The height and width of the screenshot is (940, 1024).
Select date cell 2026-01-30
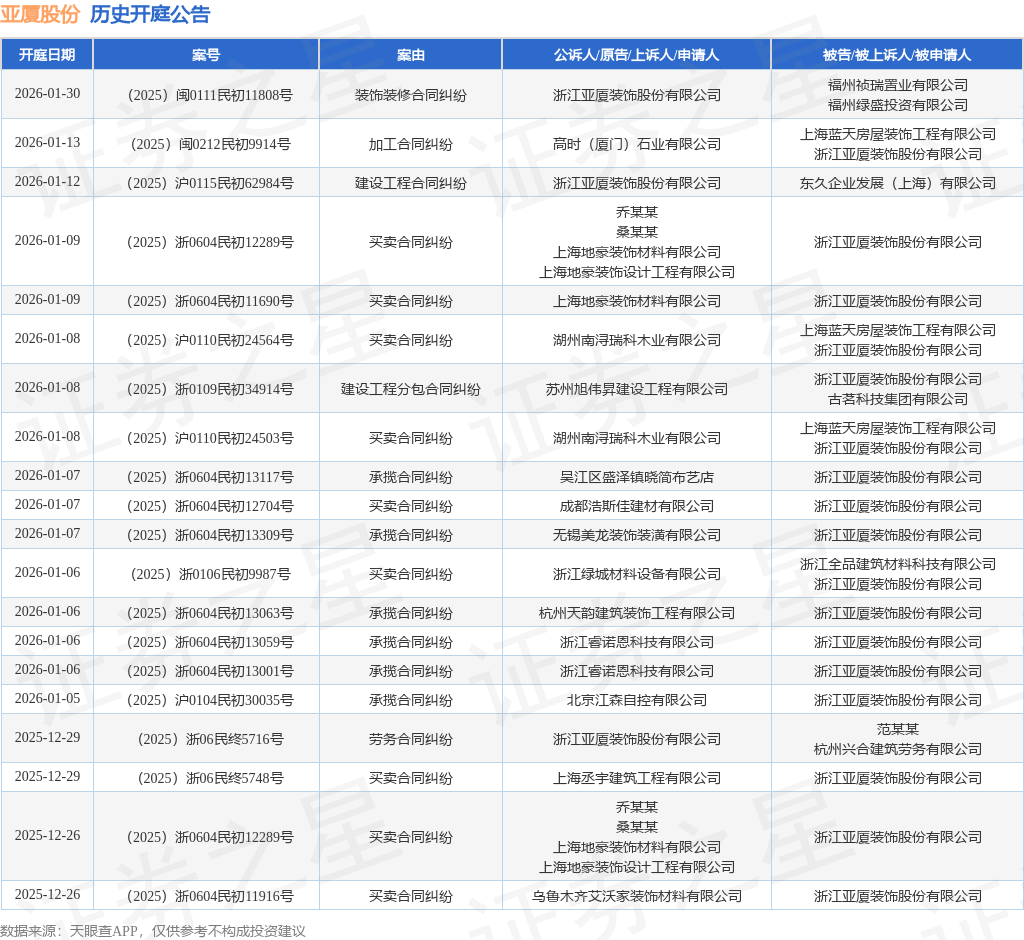pos(48,93)
